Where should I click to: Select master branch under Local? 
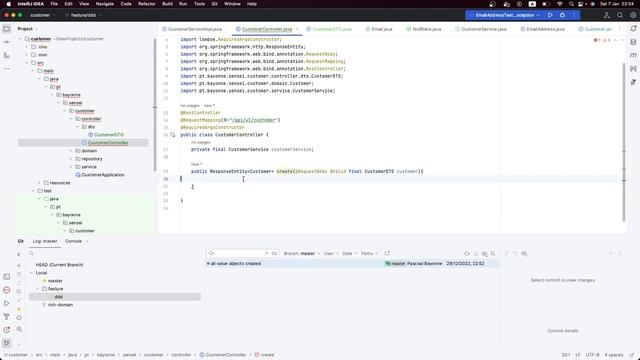tap(55, 281)
